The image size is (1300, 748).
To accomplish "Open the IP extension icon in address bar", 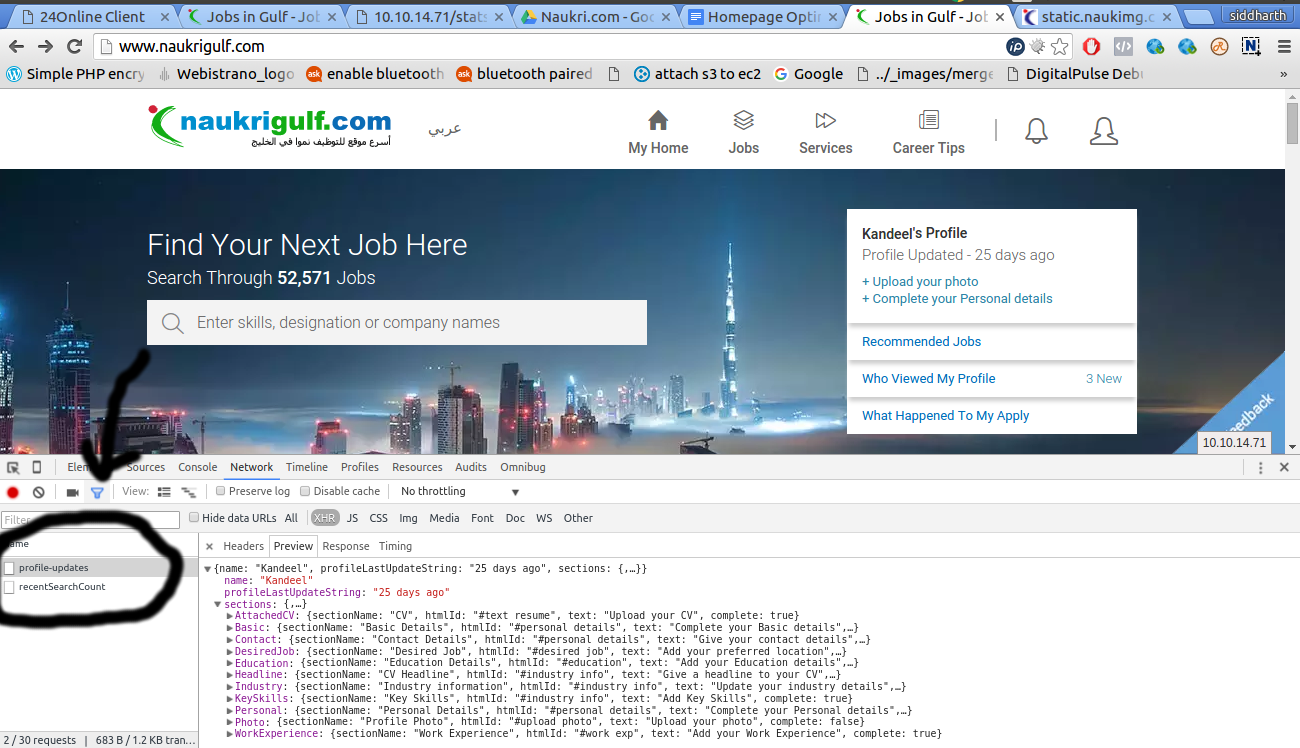I will tap(1015, 46).
